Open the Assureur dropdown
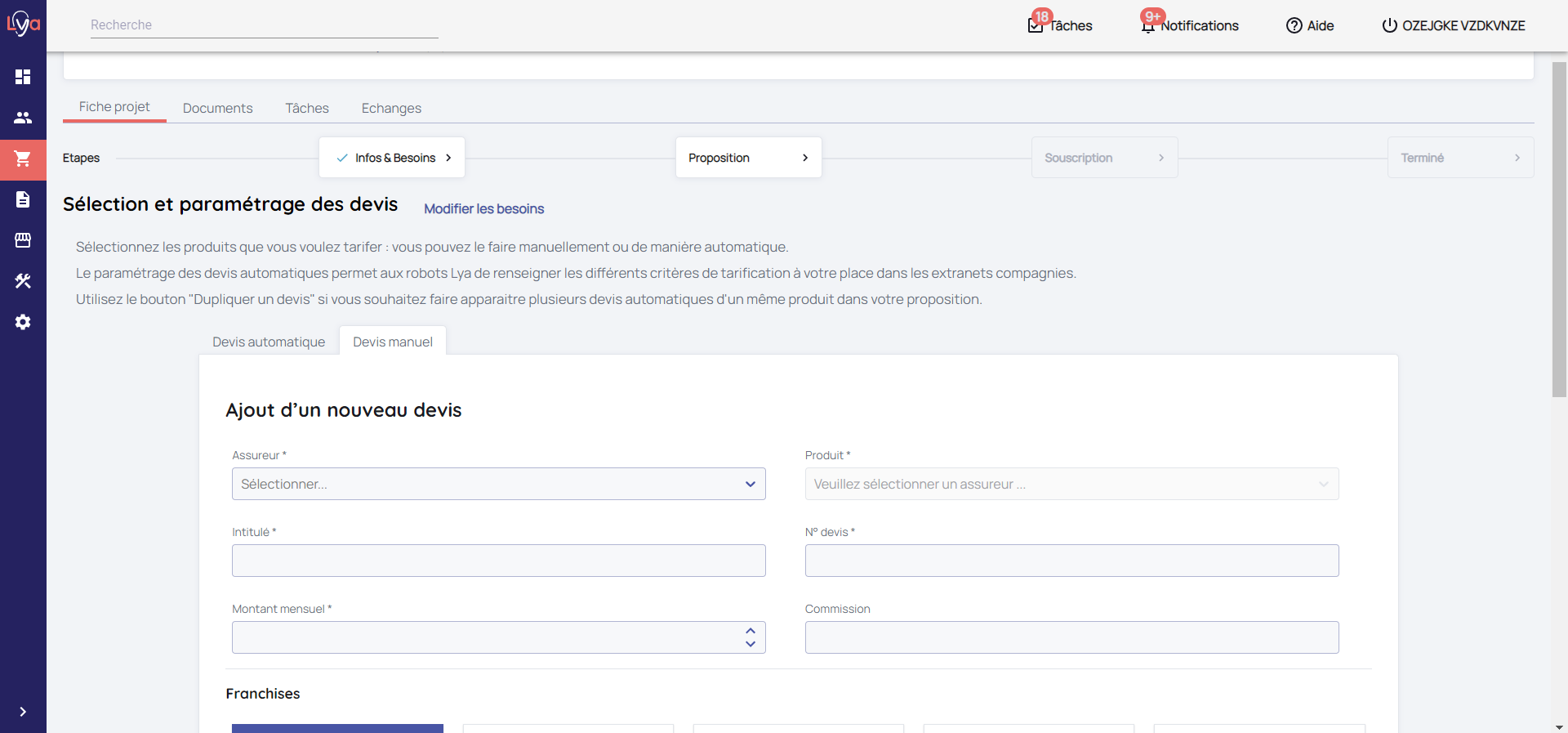The image size is (1568, 733). click(x=498, y=484)
